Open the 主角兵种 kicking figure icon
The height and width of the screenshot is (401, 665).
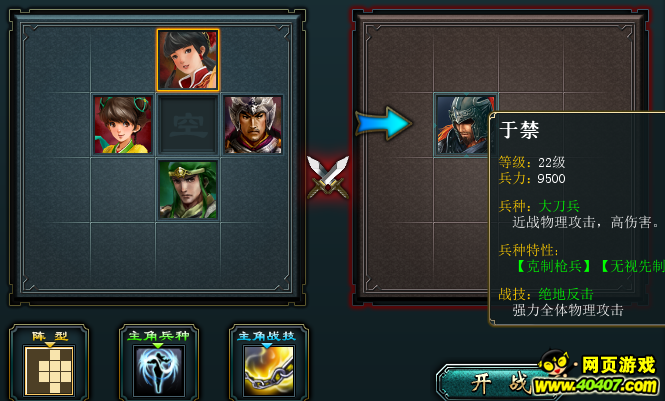pos(159,370)
